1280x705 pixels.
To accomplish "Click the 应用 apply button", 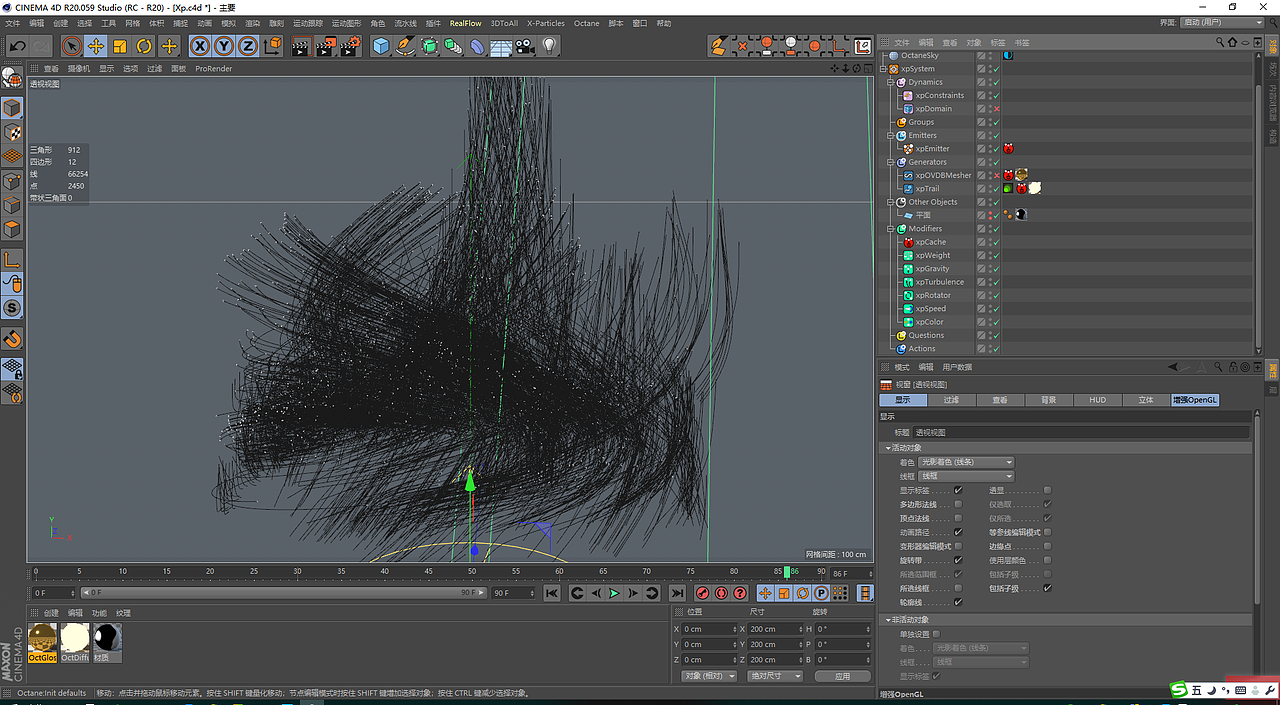I will point(842,676).
